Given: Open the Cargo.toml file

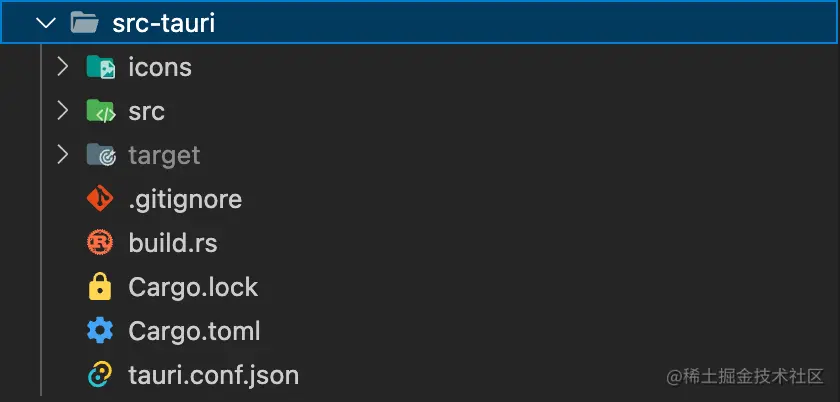Looking at the screenshot, I should click(194, 331).
